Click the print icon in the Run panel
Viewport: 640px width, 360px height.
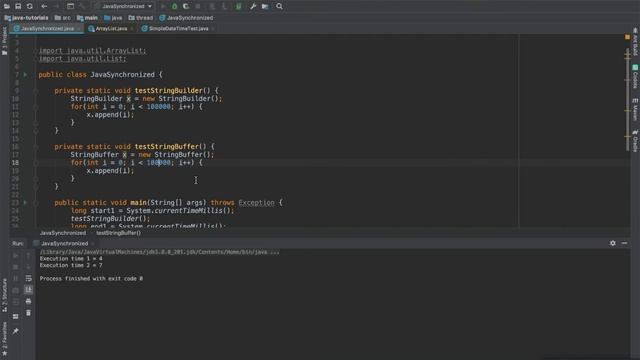coord(28,301)
